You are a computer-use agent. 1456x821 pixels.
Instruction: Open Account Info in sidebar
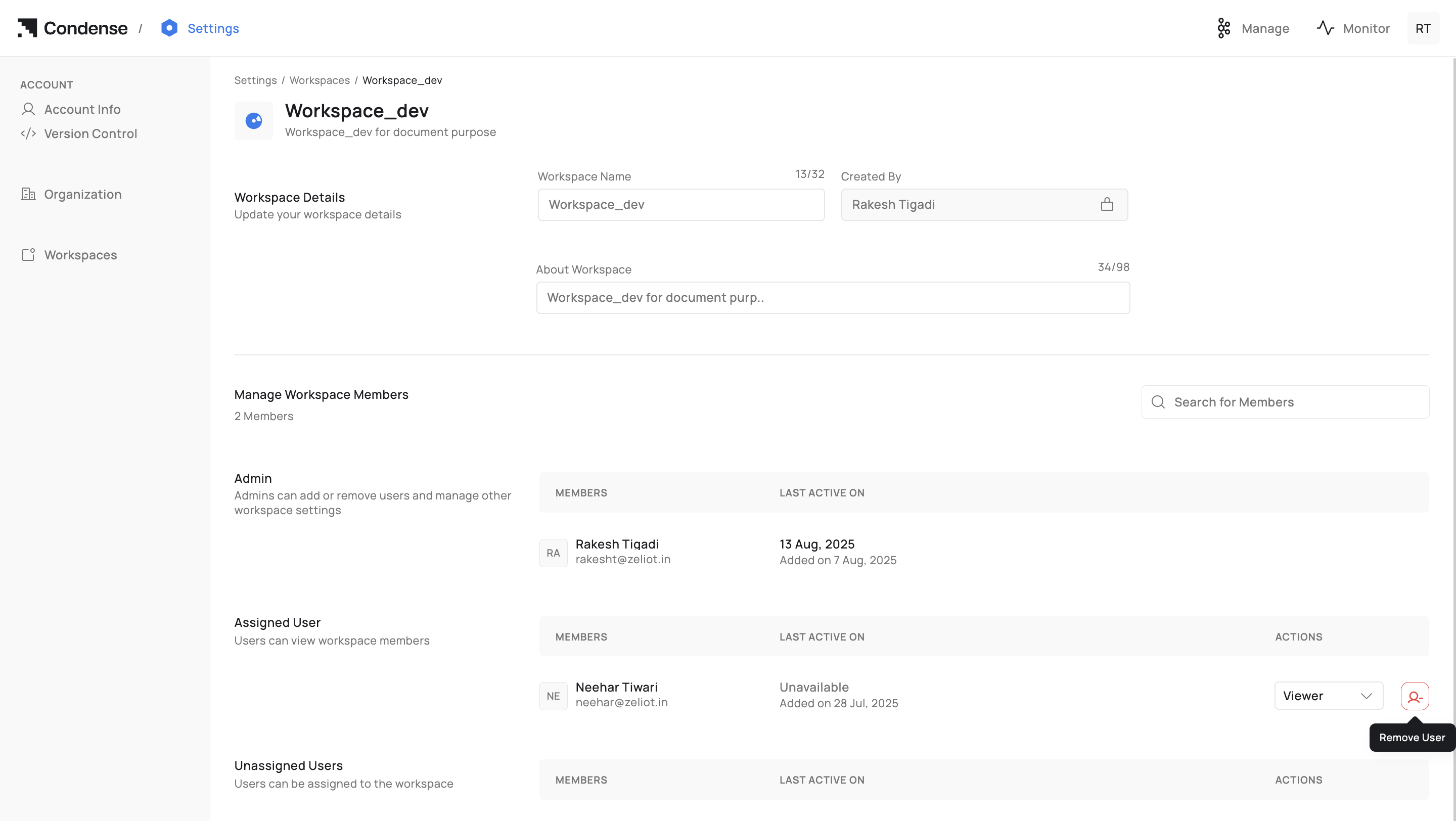(82, 109)
